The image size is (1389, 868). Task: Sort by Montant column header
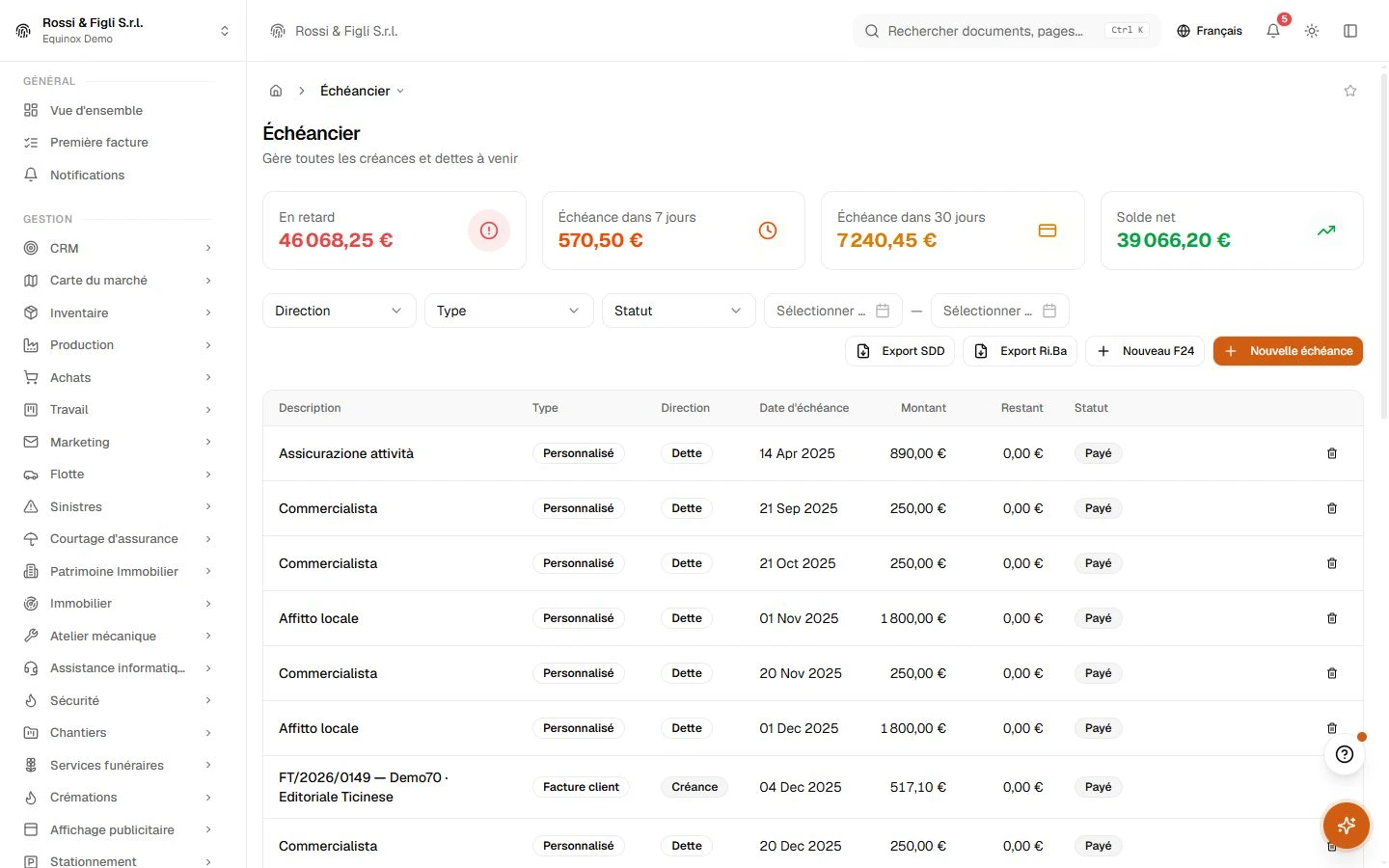tap(923, 408)
